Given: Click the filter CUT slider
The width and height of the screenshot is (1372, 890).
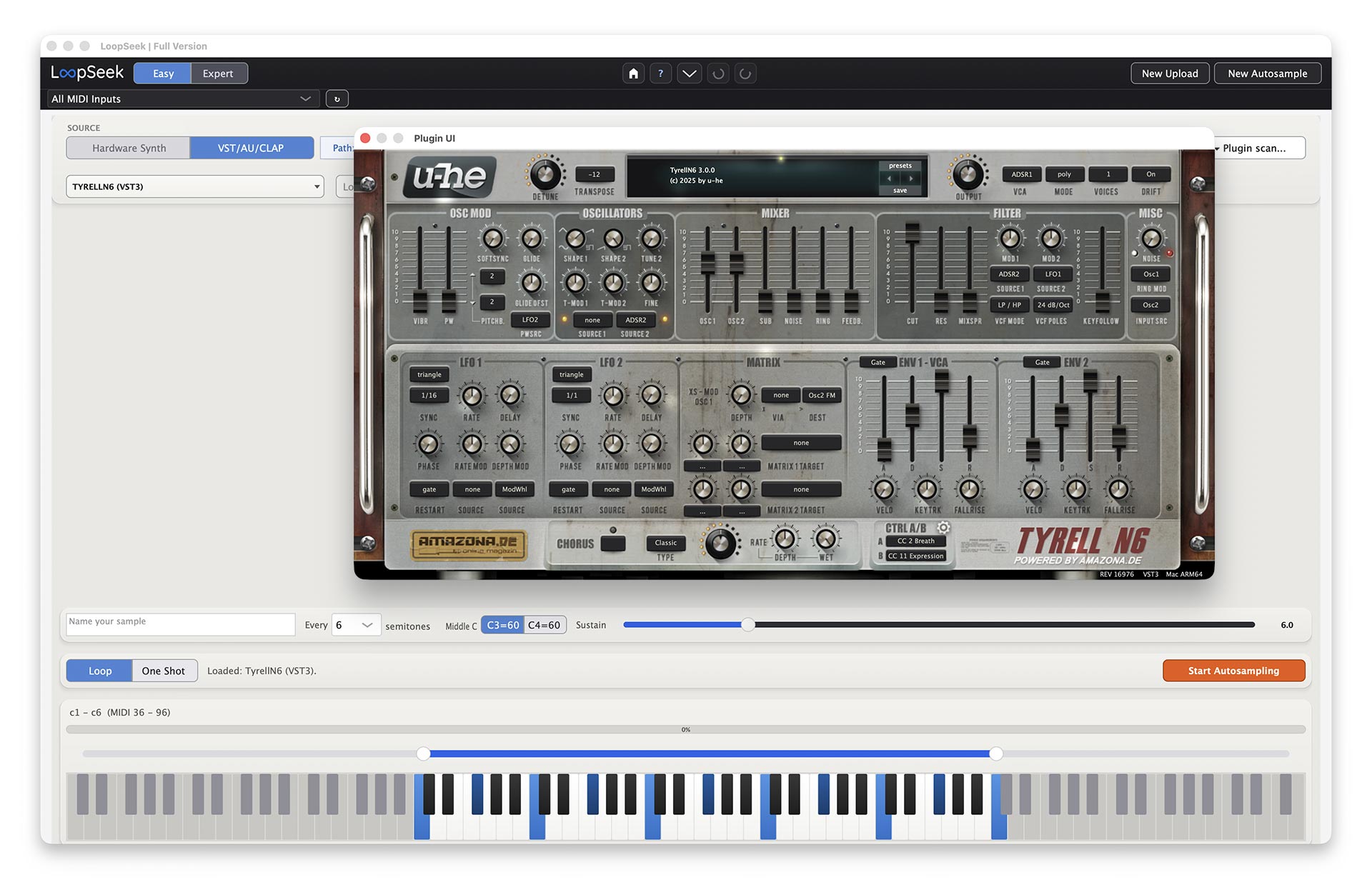Looking at the screenshot, I should 912,234.
